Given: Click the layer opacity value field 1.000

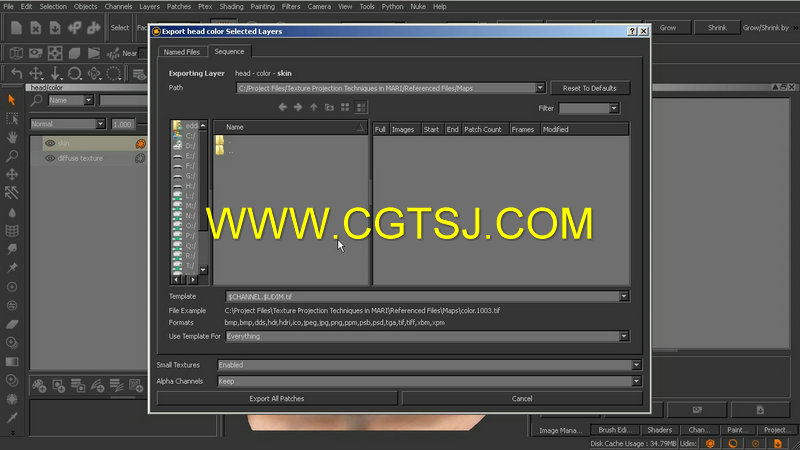Looking at the screenshot, I should point(122,124).
